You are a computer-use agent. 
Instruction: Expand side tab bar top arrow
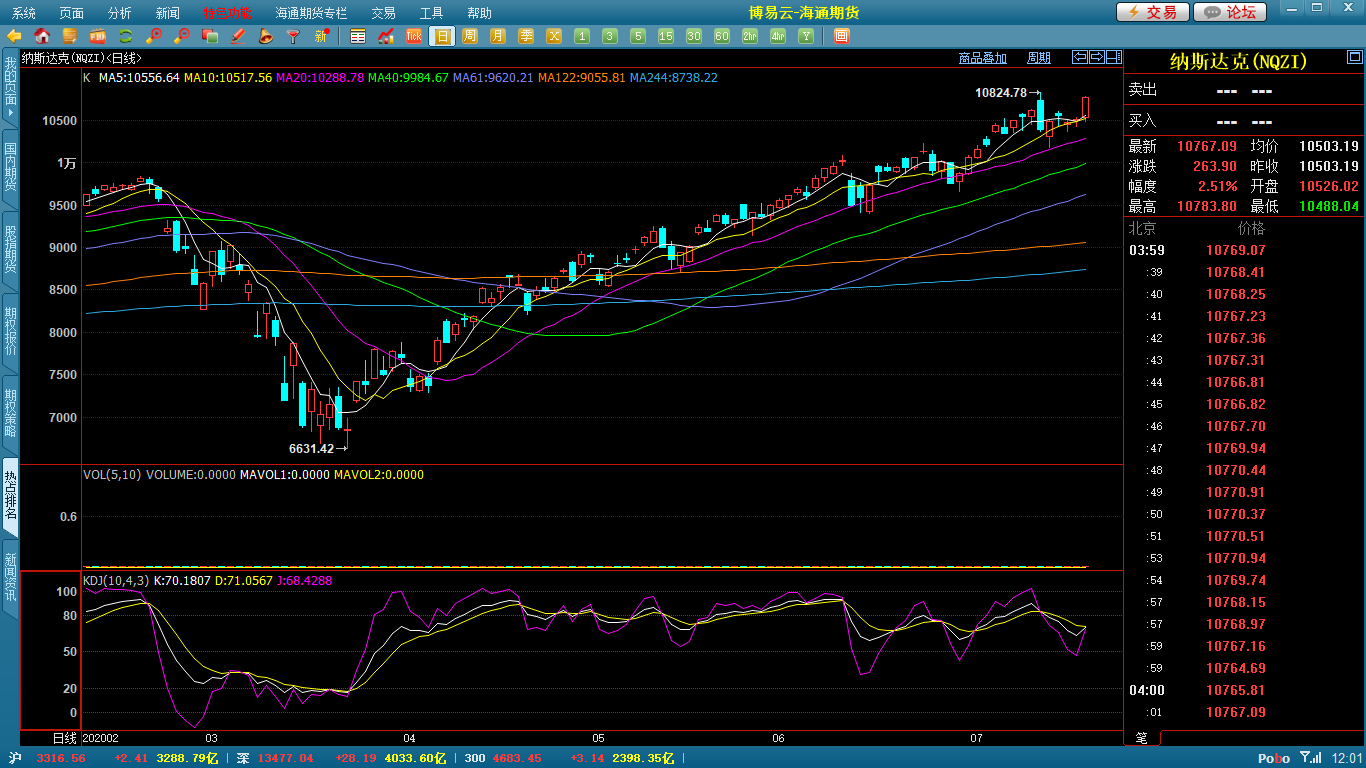coord(10,115)
